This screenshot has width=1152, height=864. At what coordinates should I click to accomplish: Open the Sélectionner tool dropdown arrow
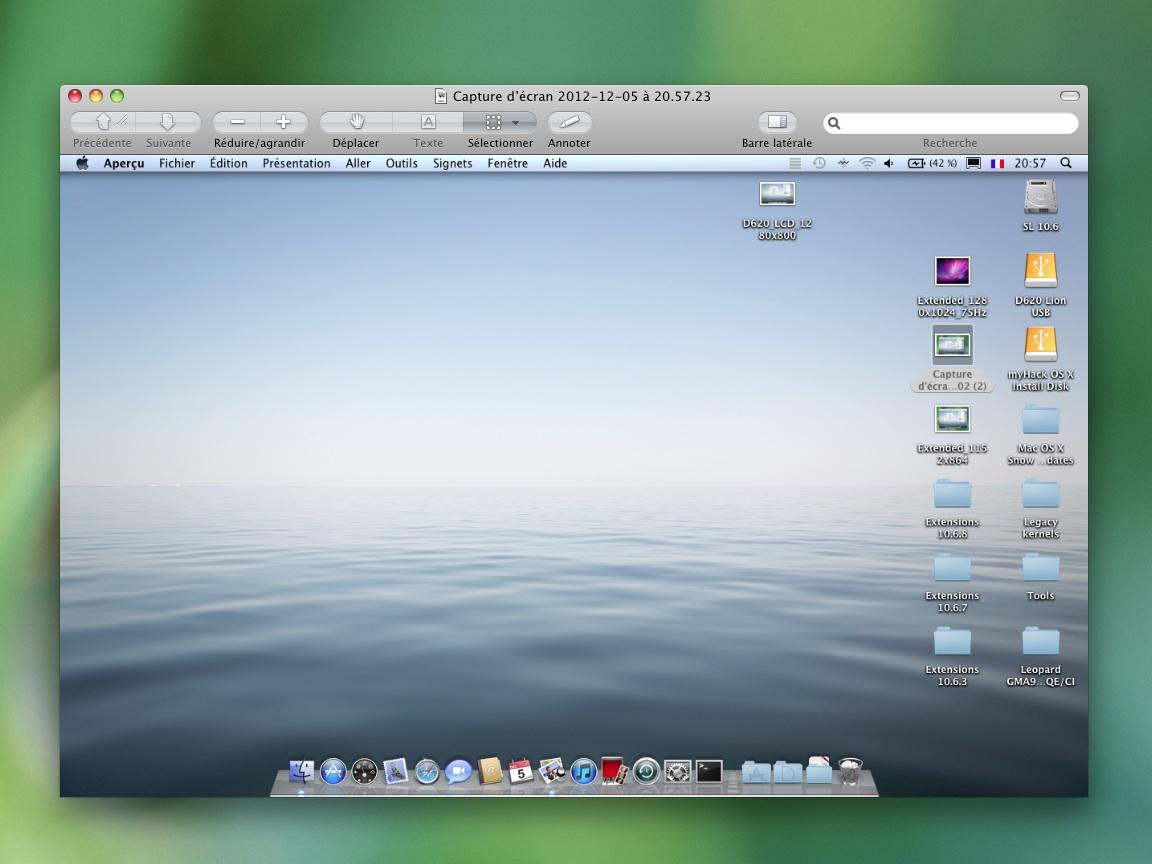(x=516, y=122)
